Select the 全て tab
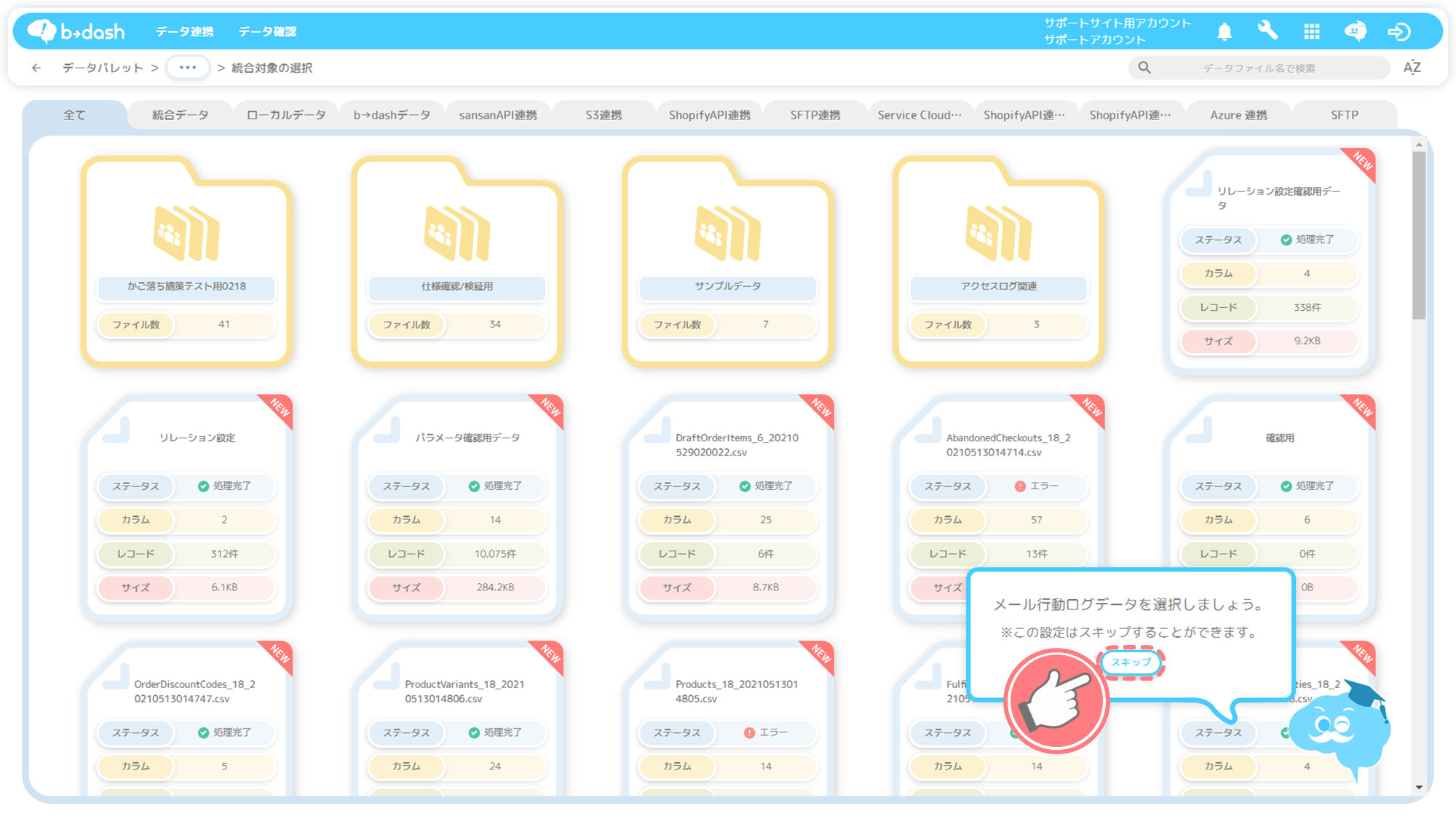 pyautogui.click(x=74, y=115)
